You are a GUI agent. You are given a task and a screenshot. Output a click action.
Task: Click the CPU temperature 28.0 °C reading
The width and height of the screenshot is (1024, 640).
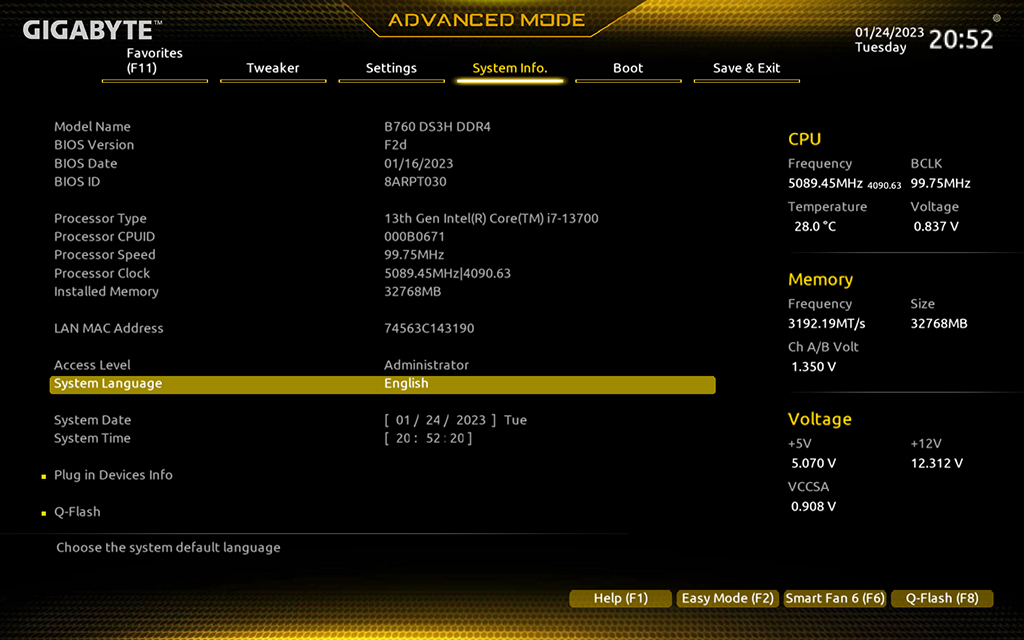point(815,227)
